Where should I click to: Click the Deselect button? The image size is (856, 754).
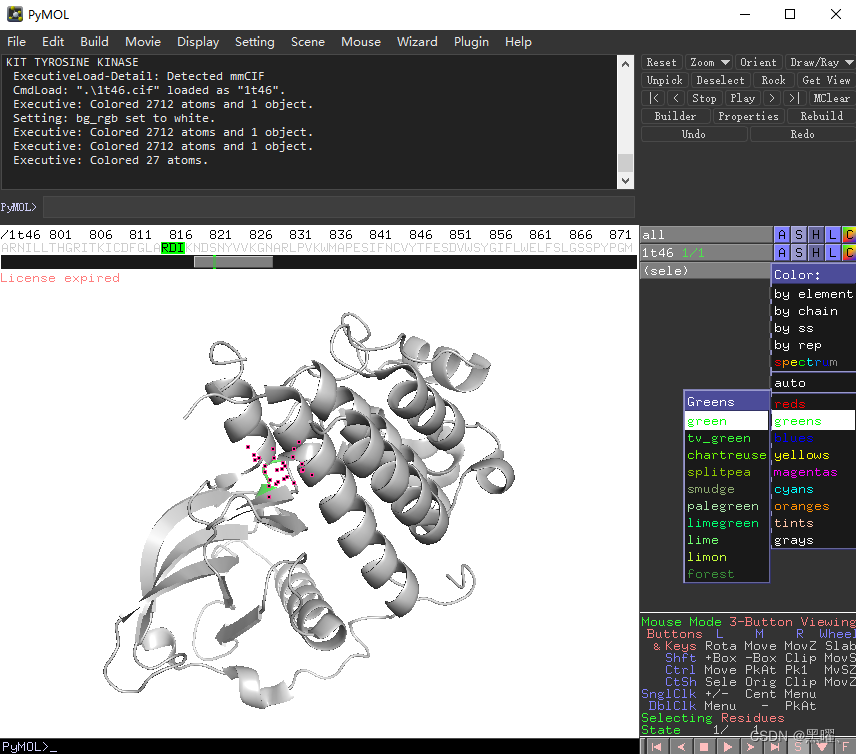pos(720,80)
